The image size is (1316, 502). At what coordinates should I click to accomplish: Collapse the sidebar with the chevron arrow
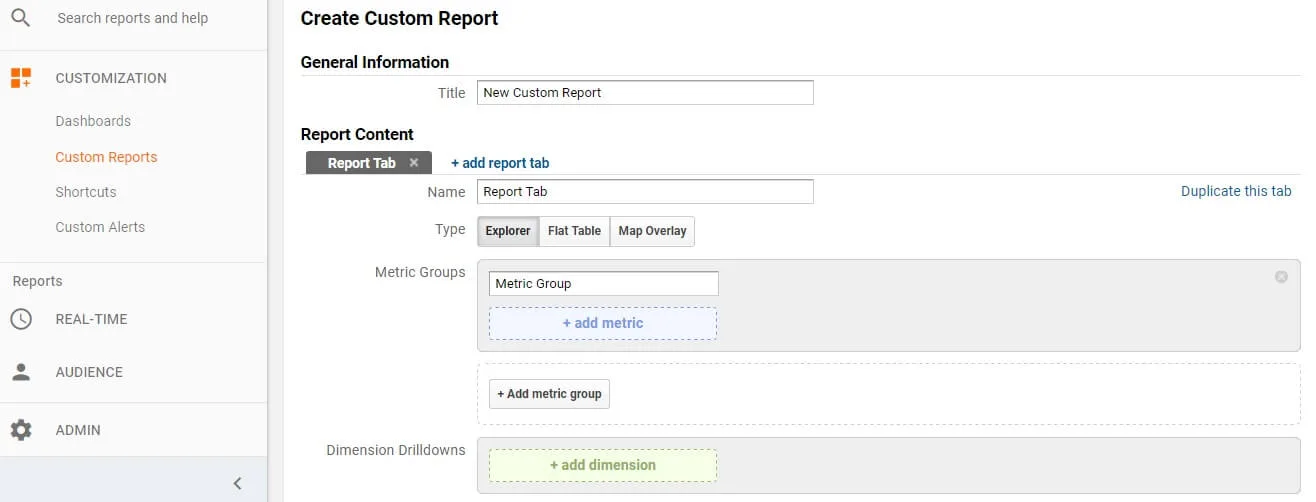point(237,484)
